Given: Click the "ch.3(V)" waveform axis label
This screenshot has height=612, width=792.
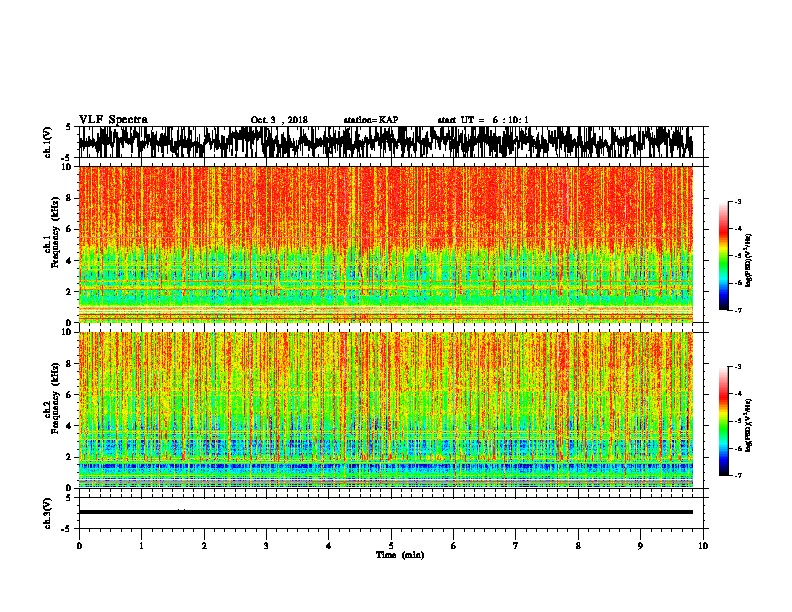Looking at the screenshot, I should [x=48, y=513].
